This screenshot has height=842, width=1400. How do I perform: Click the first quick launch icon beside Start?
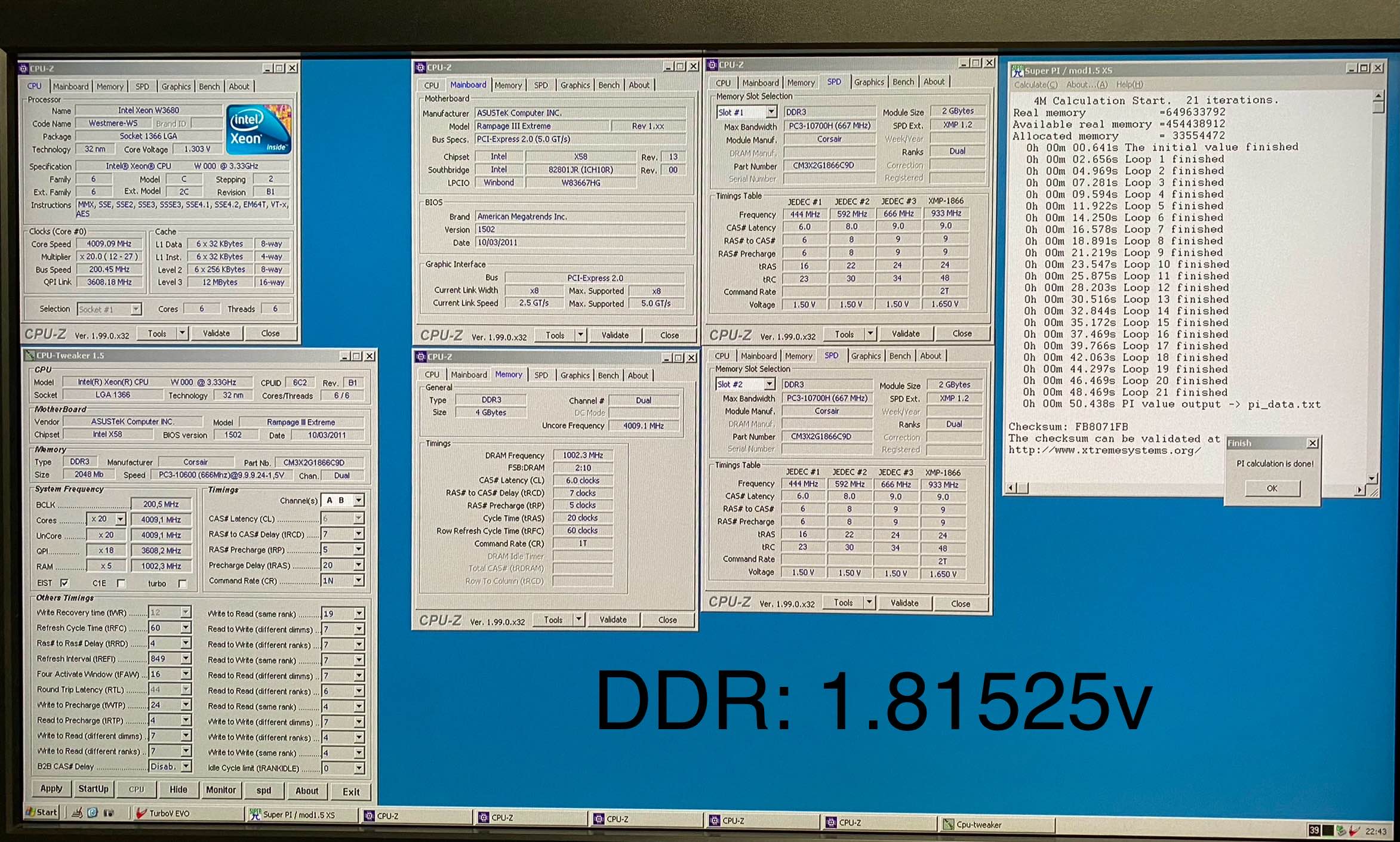pos(77,813)
